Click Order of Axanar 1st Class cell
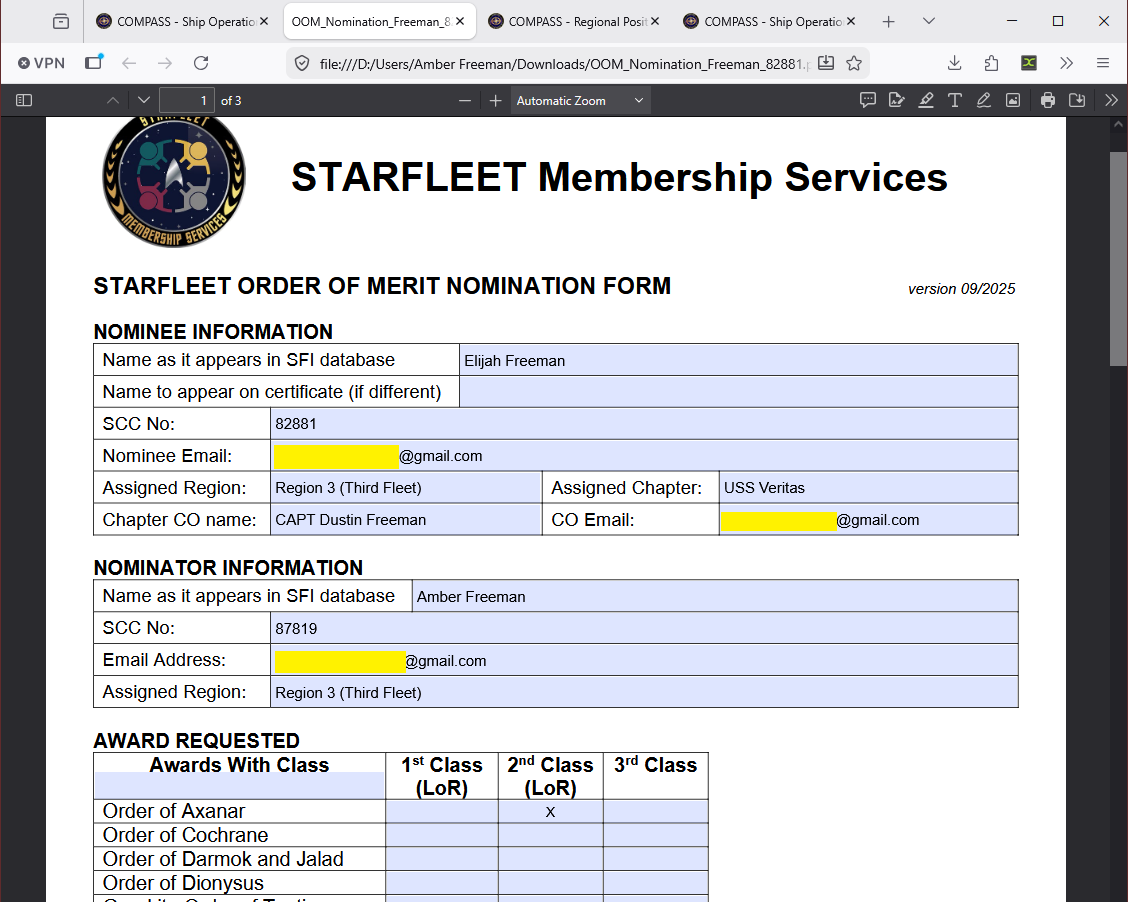 [x=442, y=811]
